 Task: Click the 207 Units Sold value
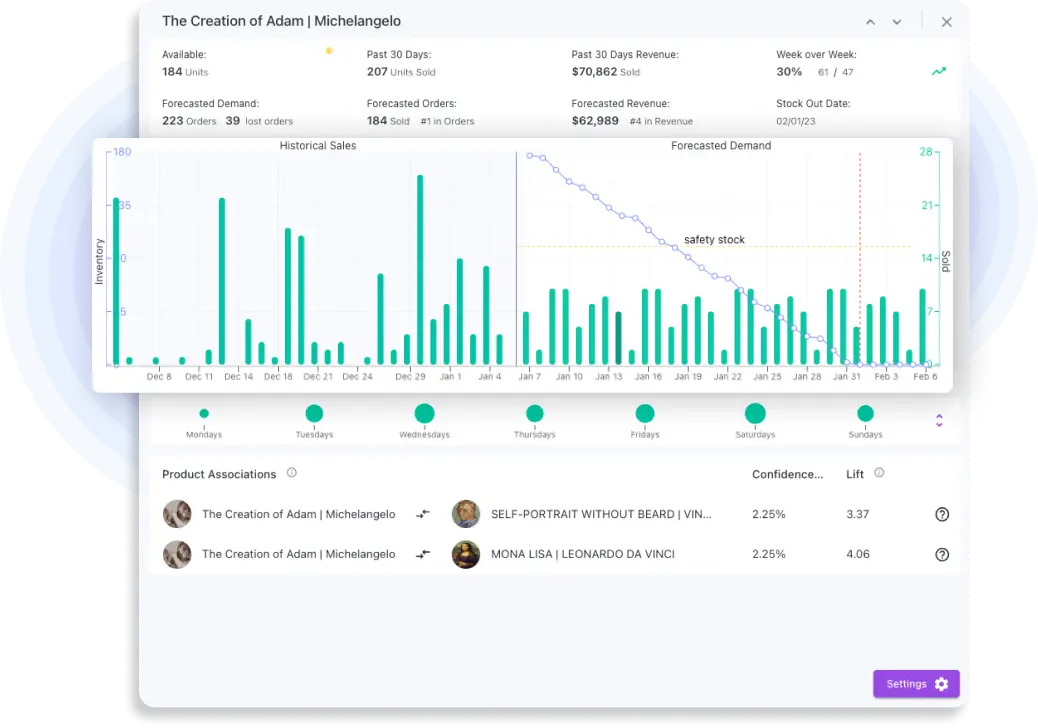pos(401,71)
